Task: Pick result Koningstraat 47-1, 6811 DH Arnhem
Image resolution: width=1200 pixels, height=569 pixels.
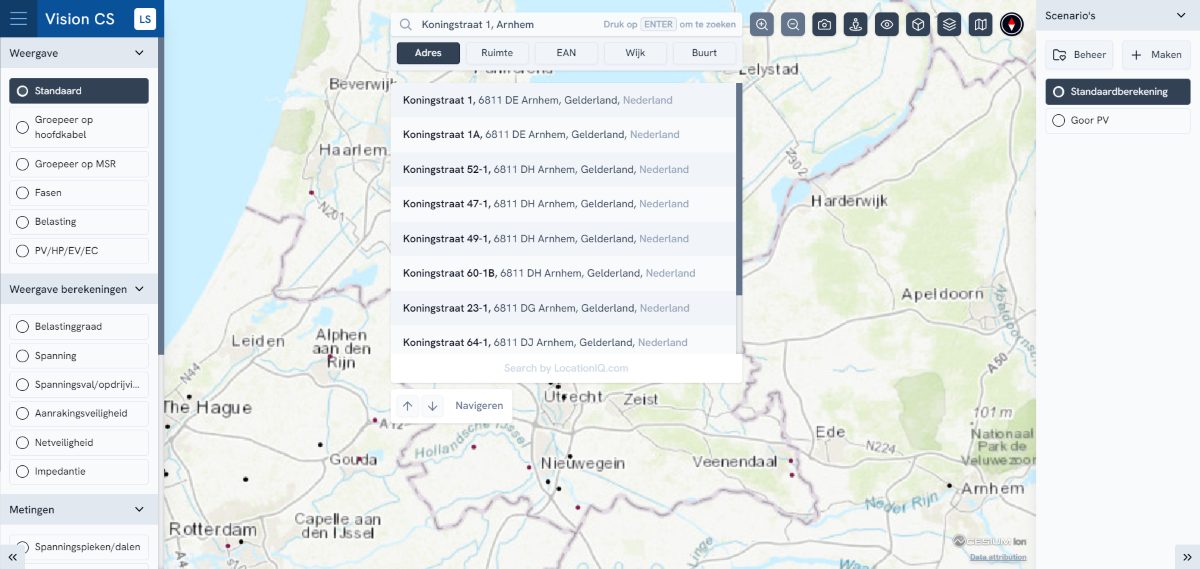Action: 564,204
